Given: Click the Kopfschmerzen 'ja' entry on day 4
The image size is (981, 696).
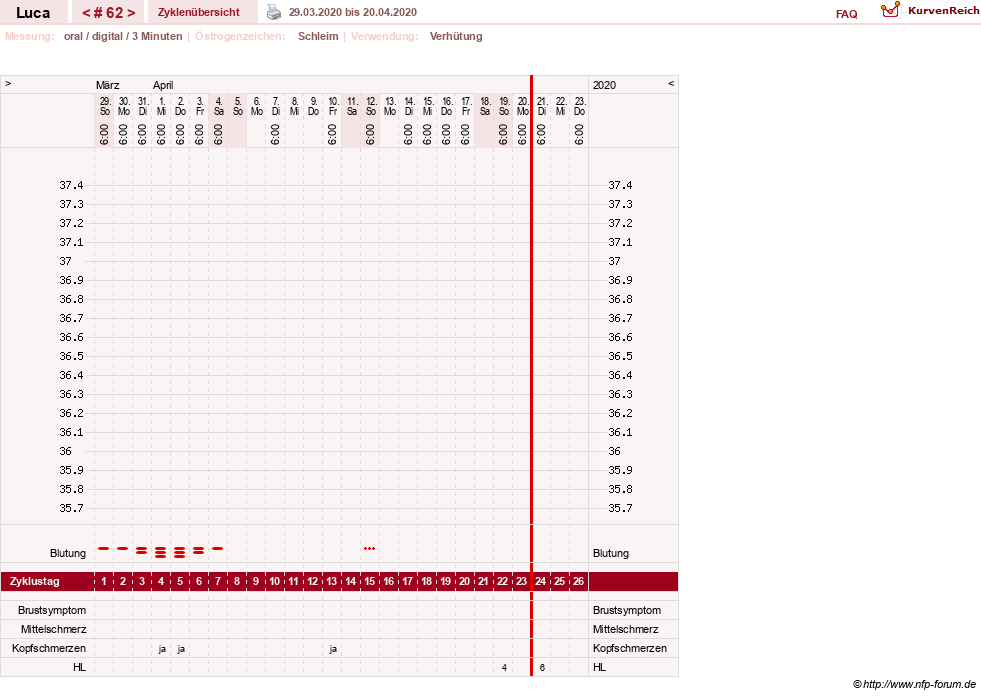Looking at the screenshot, I should coord(162,649).
